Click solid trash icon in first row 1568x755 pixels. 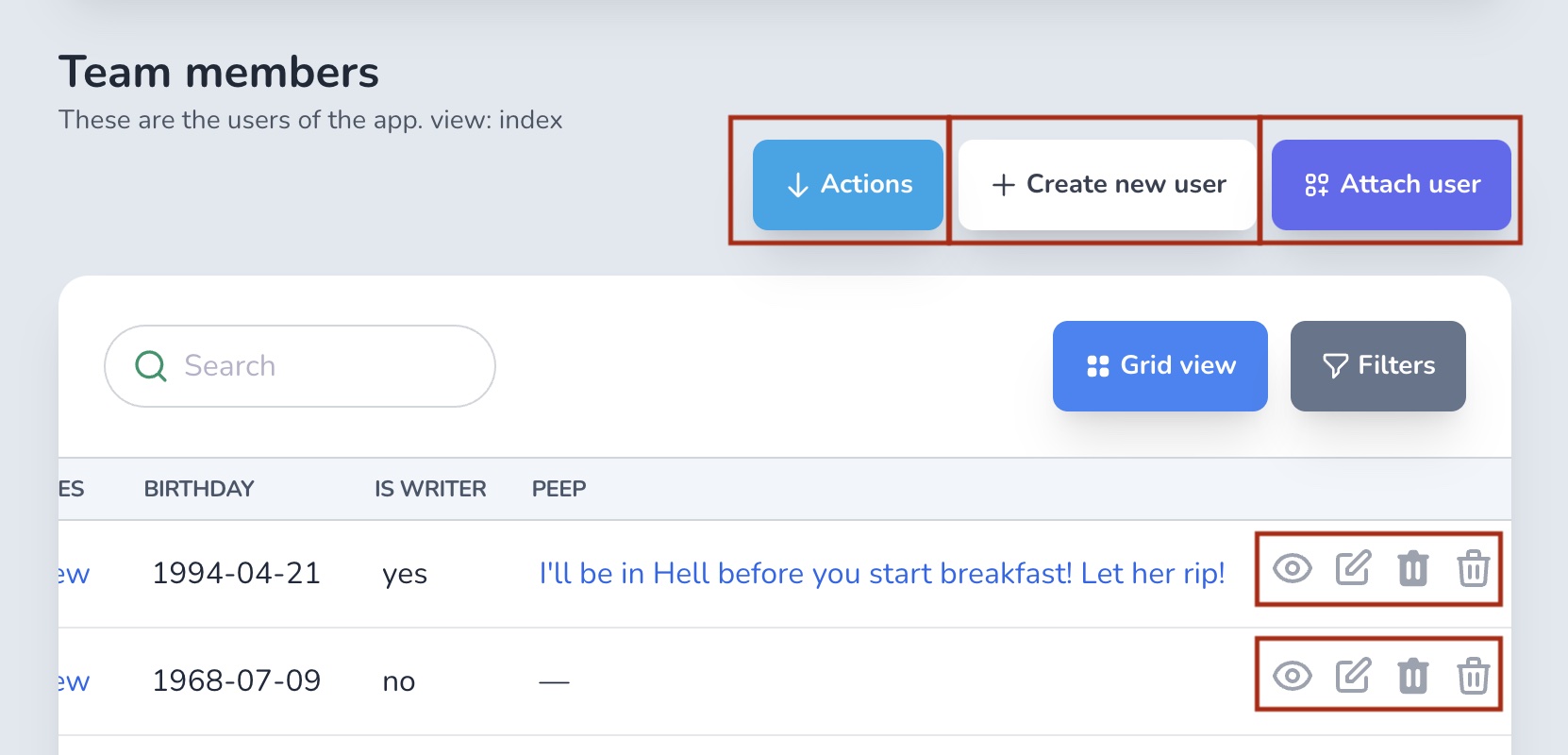pyautogui.click(x=1412, y=568)
